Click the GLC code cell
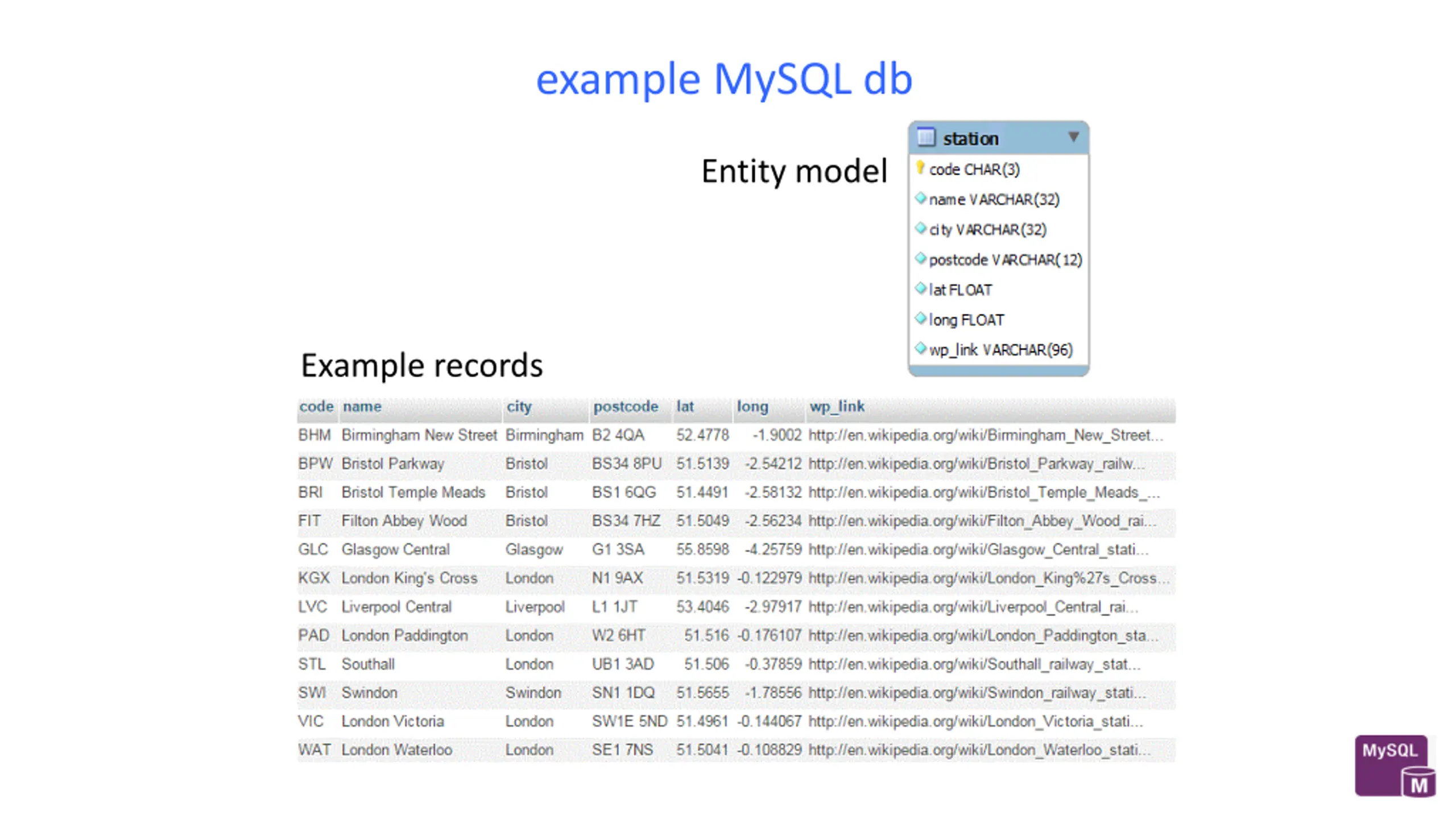1456x819 pixels. 313,550
